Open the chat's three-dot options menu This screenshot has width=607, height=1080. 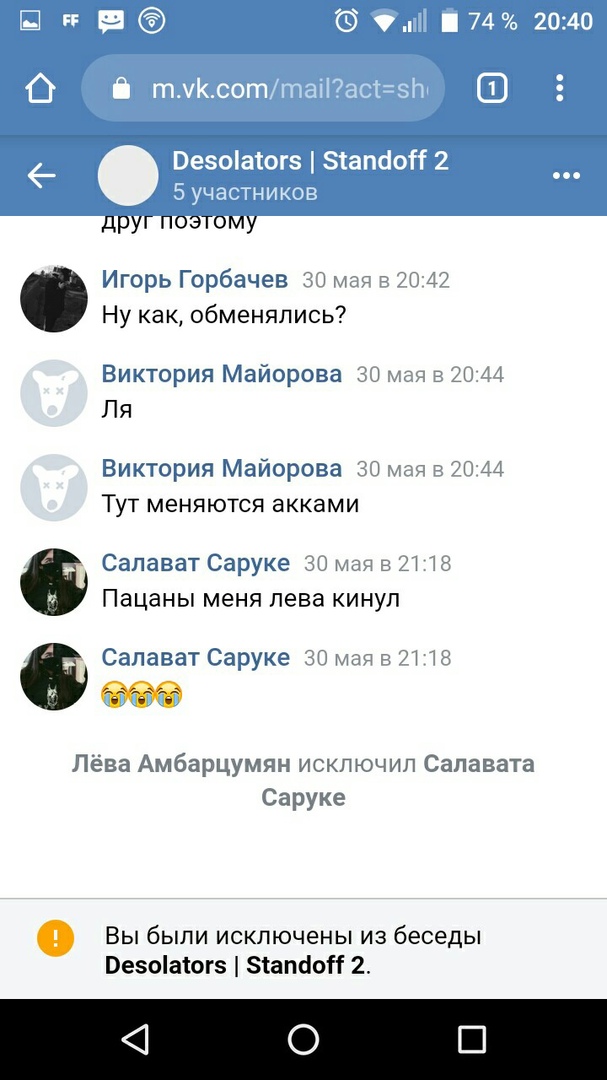[x=566, y=176]
